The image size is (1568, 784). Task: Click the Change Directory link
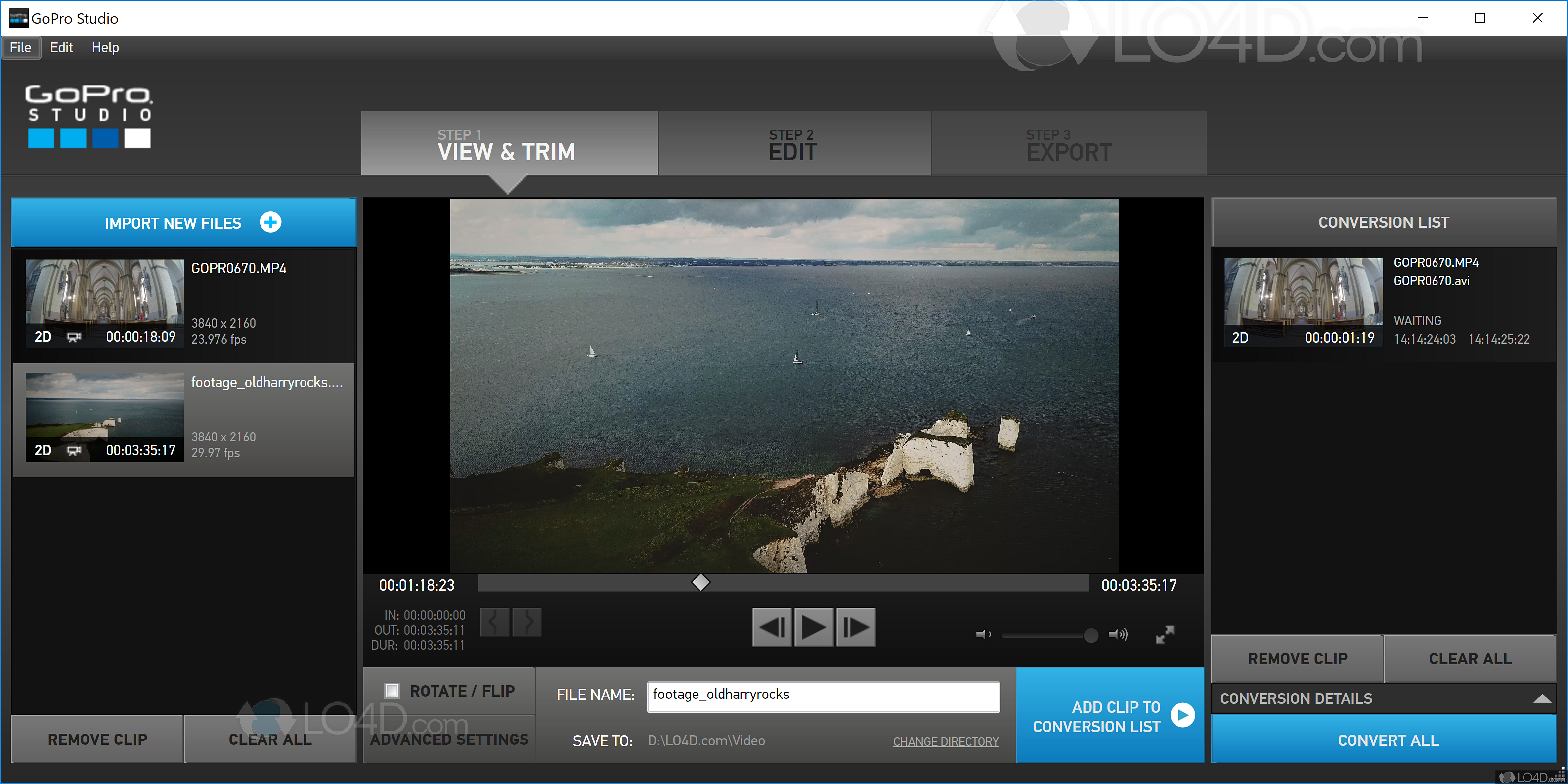point(945,741)
